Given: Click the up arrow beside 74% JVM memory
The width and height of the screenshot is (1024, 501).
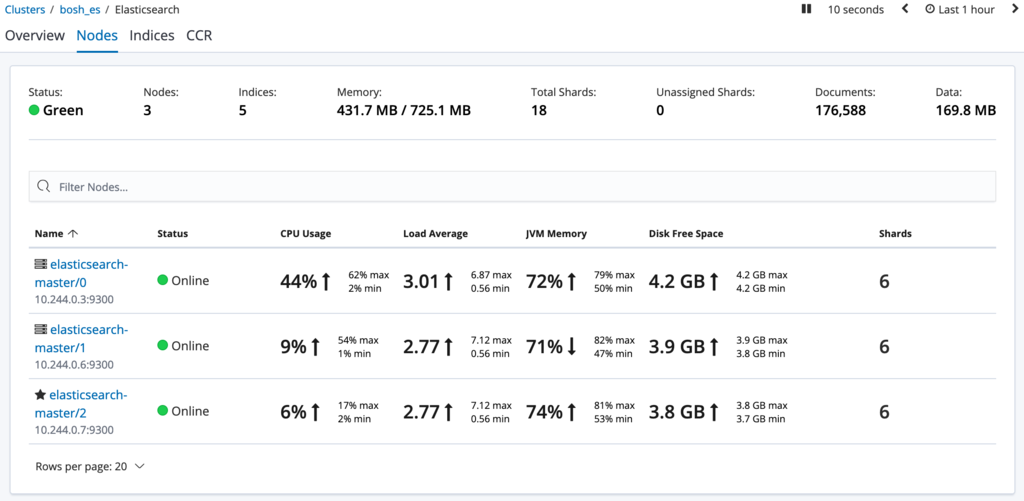Looking at the screenshot, I should click(x=571, y=412).
